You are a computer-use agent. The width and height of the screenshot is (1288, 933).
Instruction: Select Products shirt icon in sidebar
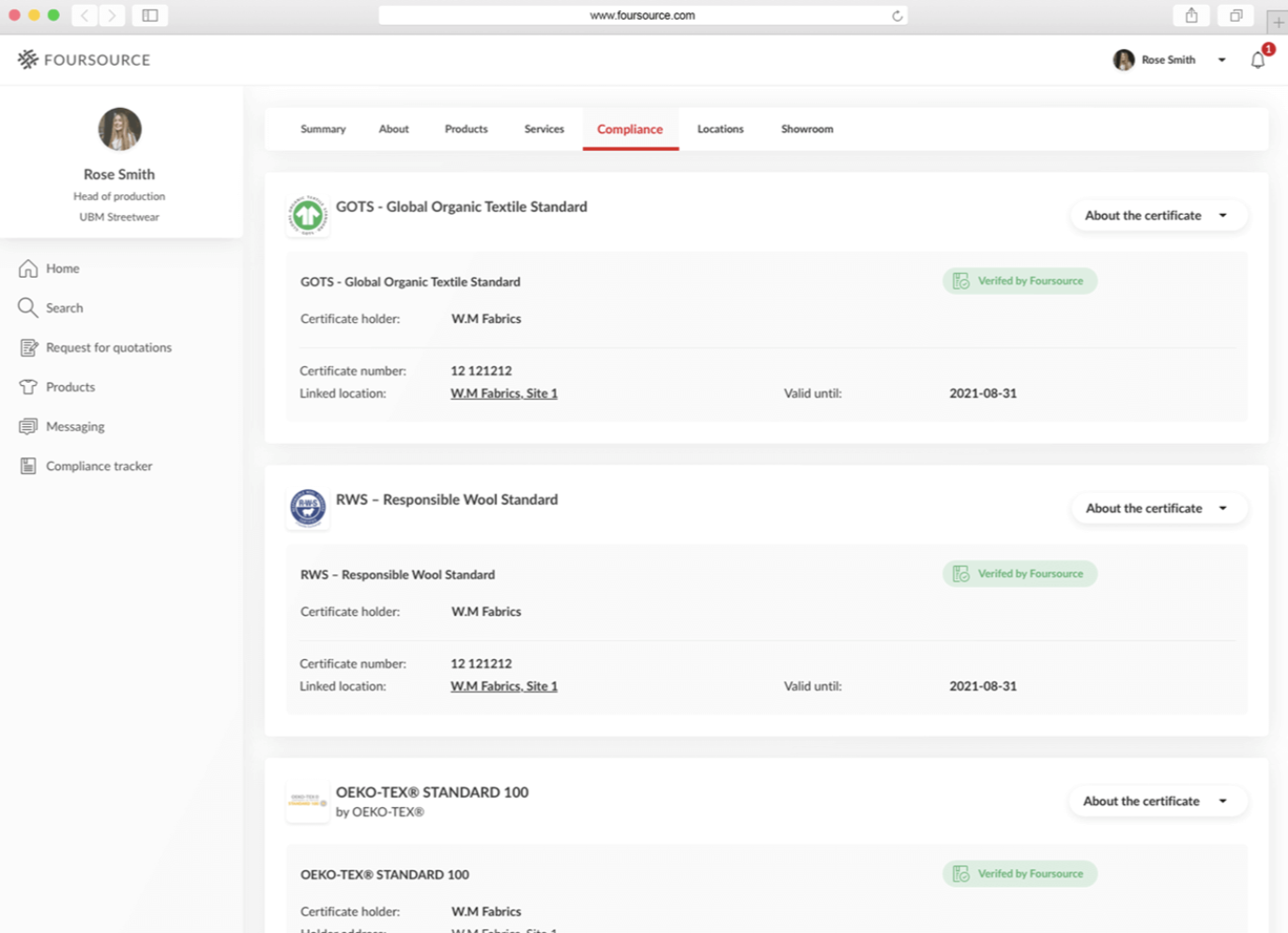point(28,387)
